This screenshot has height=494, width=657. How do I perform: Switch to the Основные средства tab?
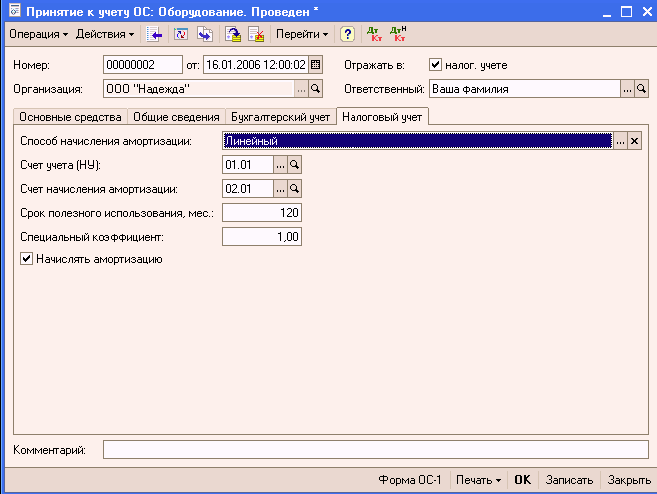(70, 117)
